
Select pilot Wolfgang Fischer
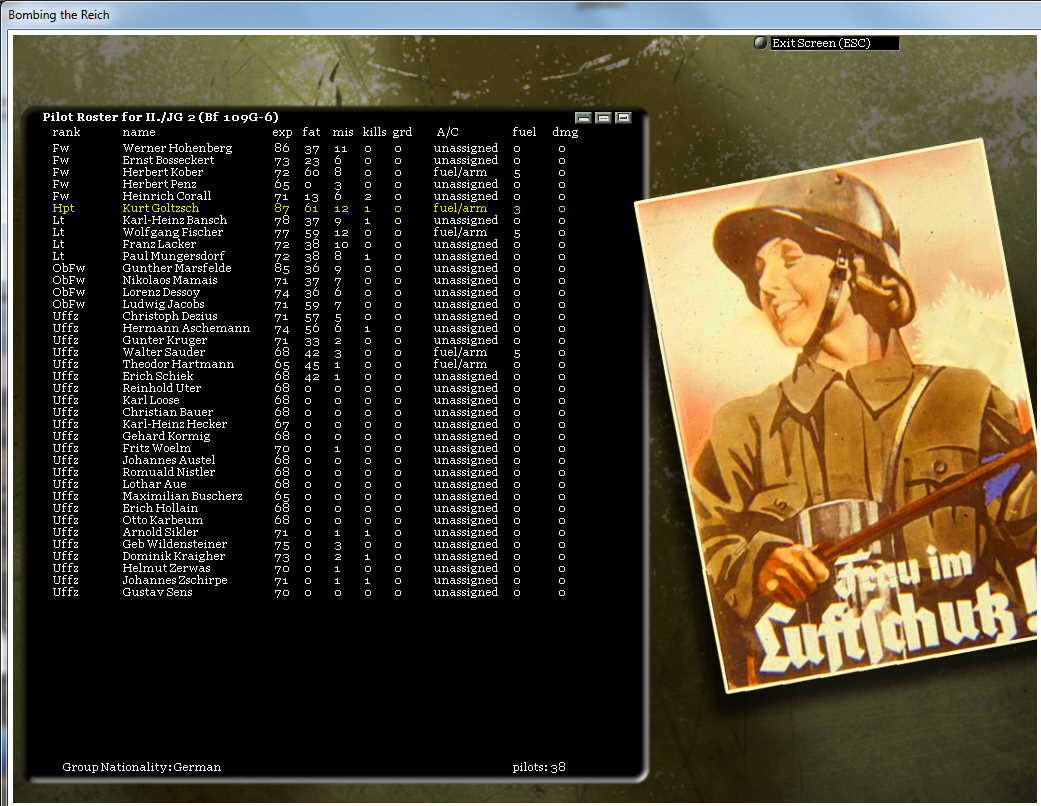pos(173,232)
